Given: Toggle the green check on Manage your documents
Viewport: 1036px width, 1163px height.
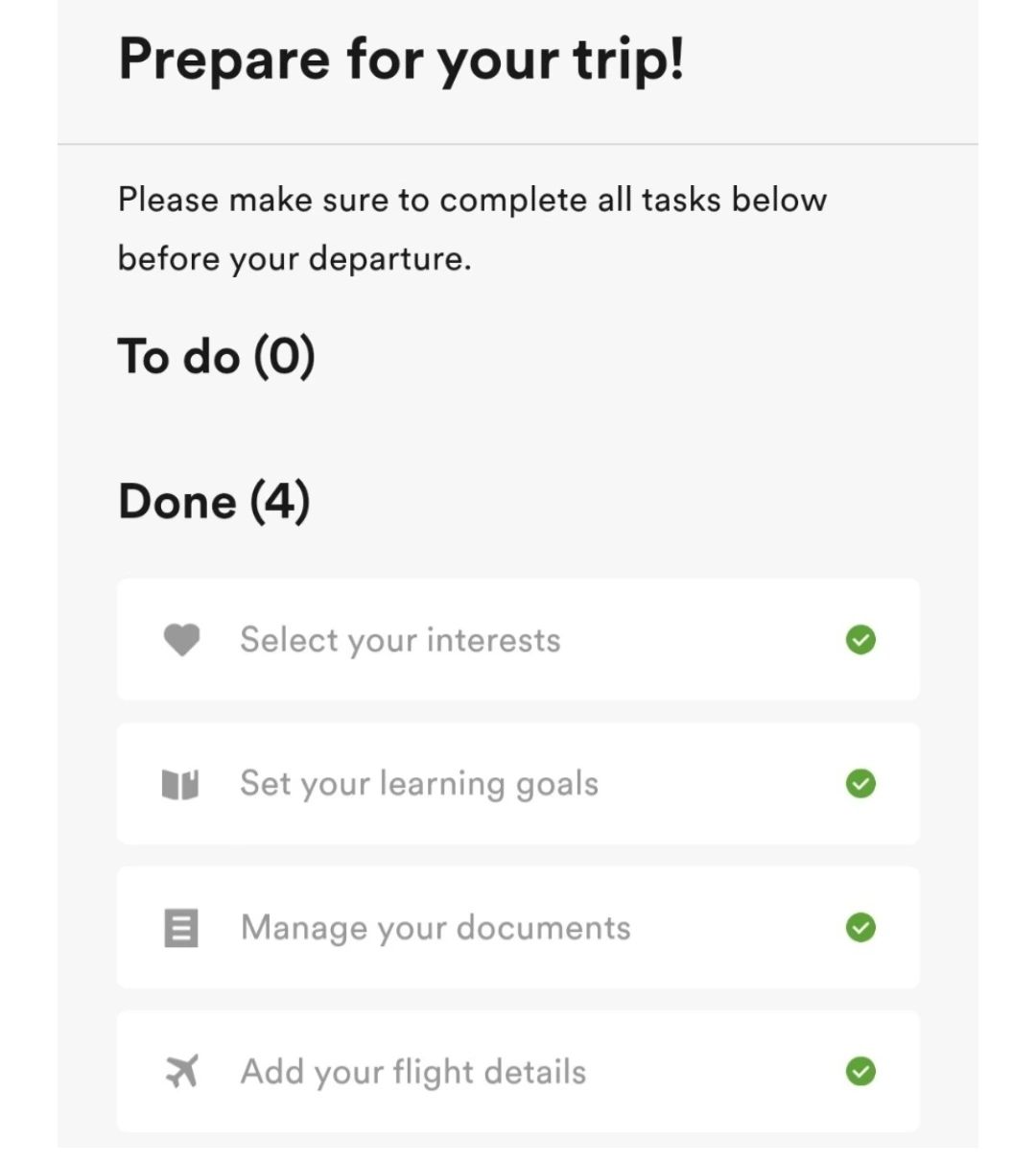Looking at the screenshot, I should click(860, 928).
